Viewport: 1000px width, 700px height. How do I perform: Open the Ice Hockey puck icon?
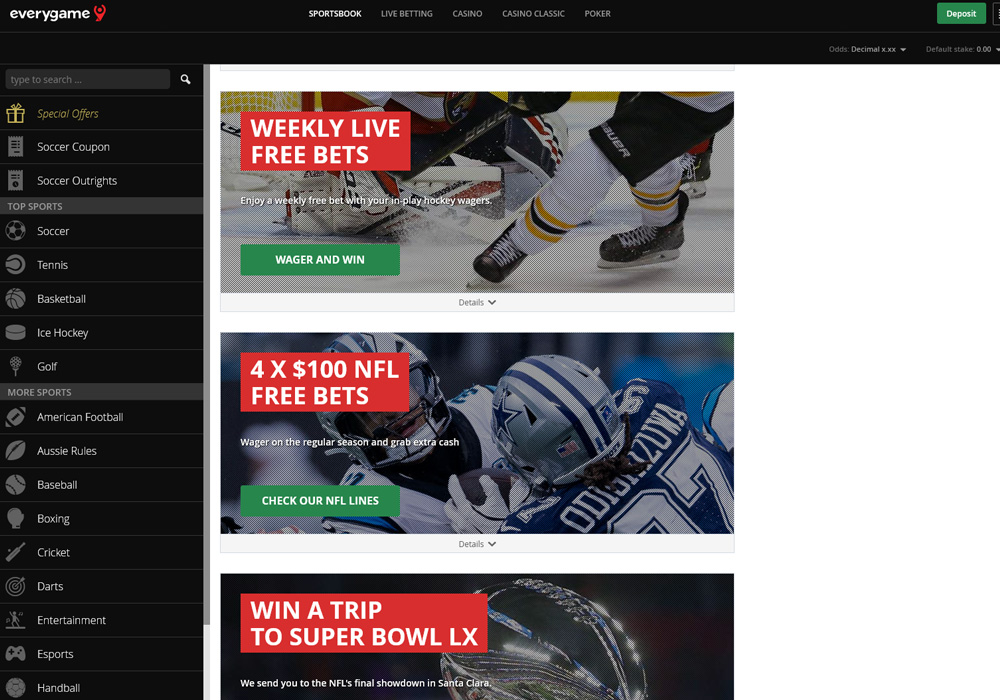tap(15, 332)
